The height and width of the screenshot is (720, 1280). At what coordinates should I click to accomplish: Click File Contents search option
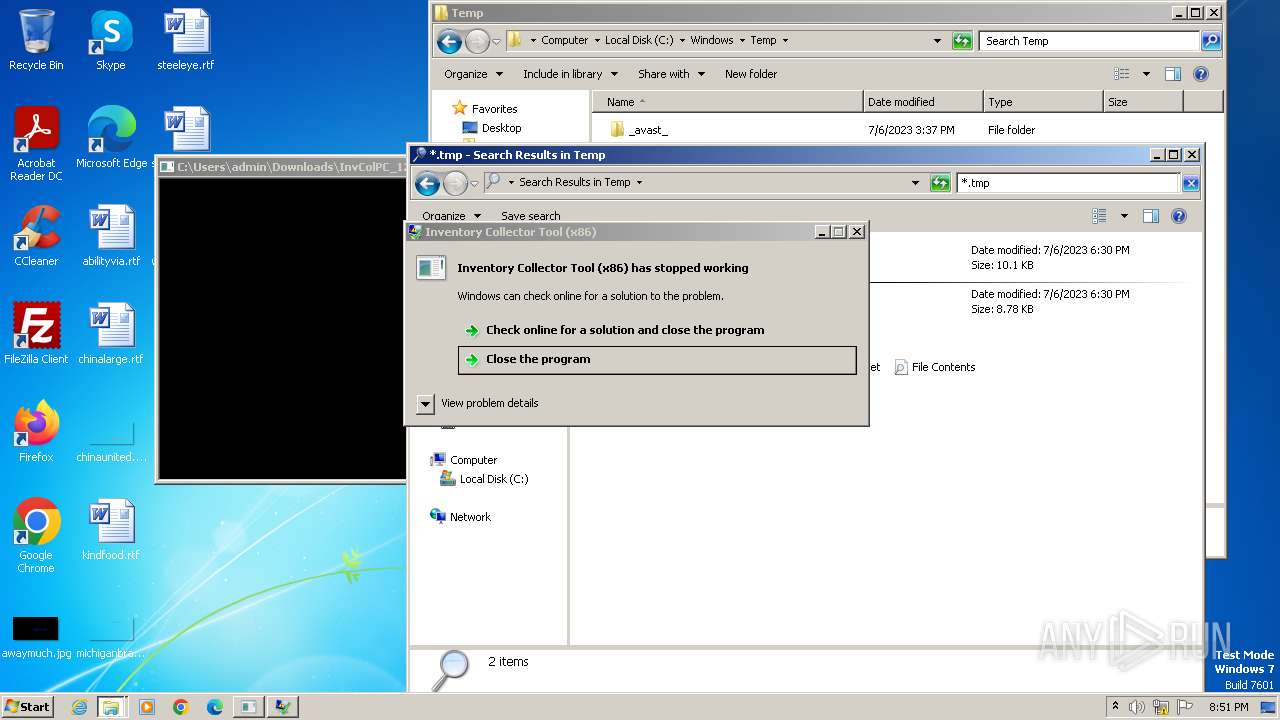point(934,368)
